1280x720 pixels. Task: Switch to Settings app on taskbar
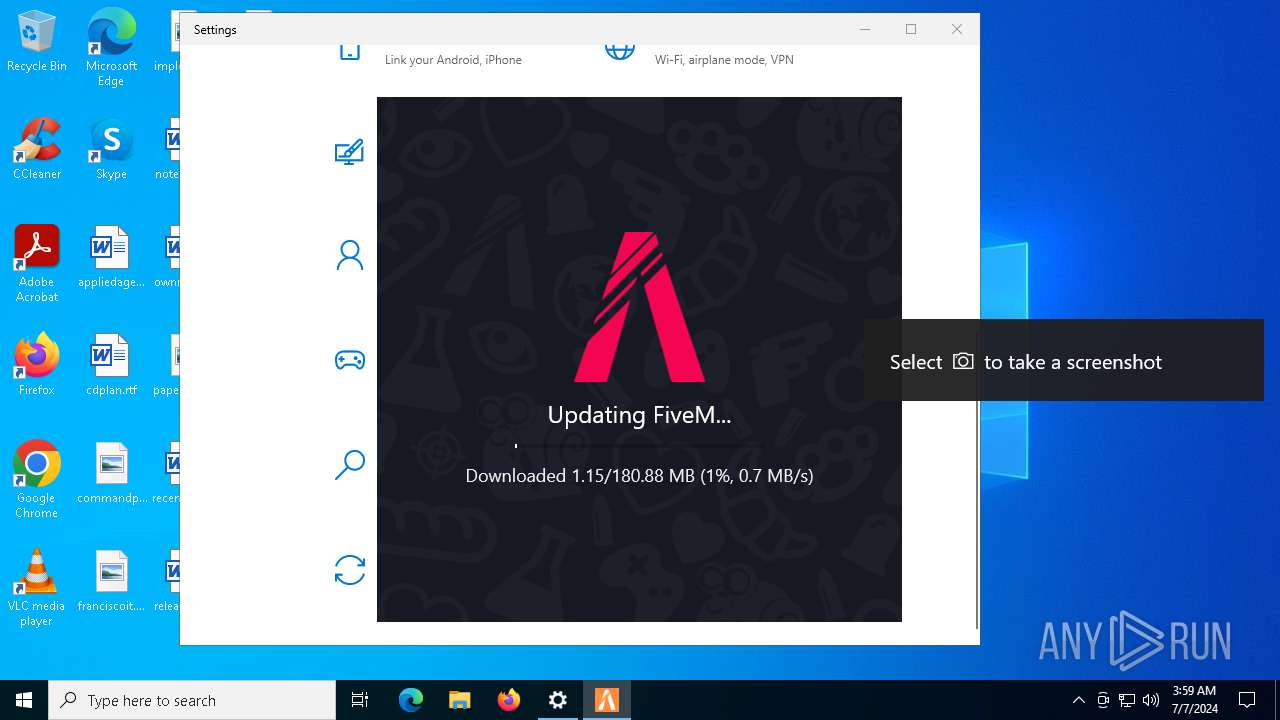pyautogui.click(x=558, y=700)
